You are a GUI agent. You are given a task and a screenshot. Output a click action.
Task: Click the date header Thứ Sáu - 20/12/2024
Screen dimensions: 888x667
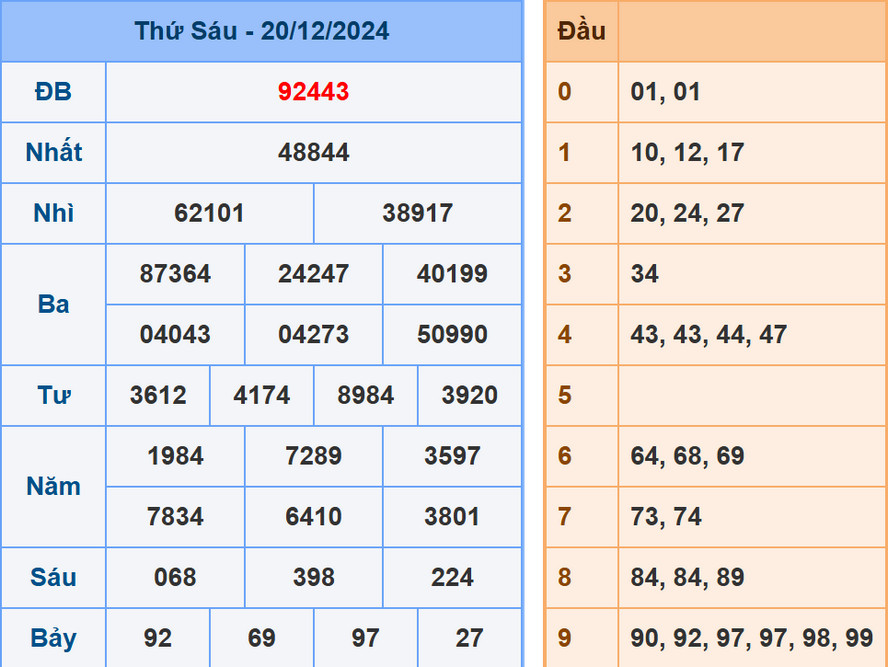click(x=262, y=31)
